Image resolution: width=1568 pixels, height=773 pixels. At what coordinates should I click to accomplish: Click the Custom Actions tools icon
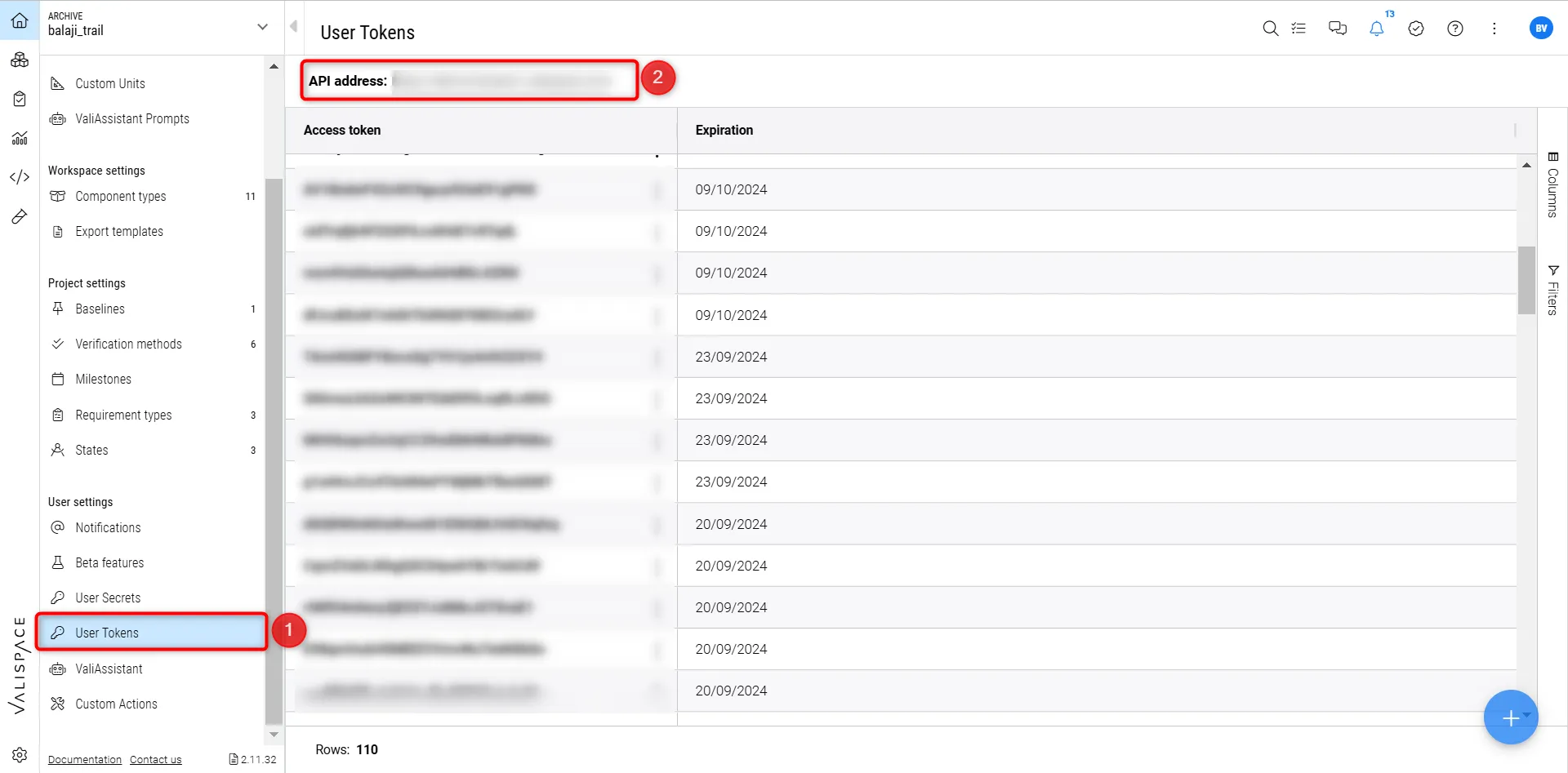click(x=57, y=704)
